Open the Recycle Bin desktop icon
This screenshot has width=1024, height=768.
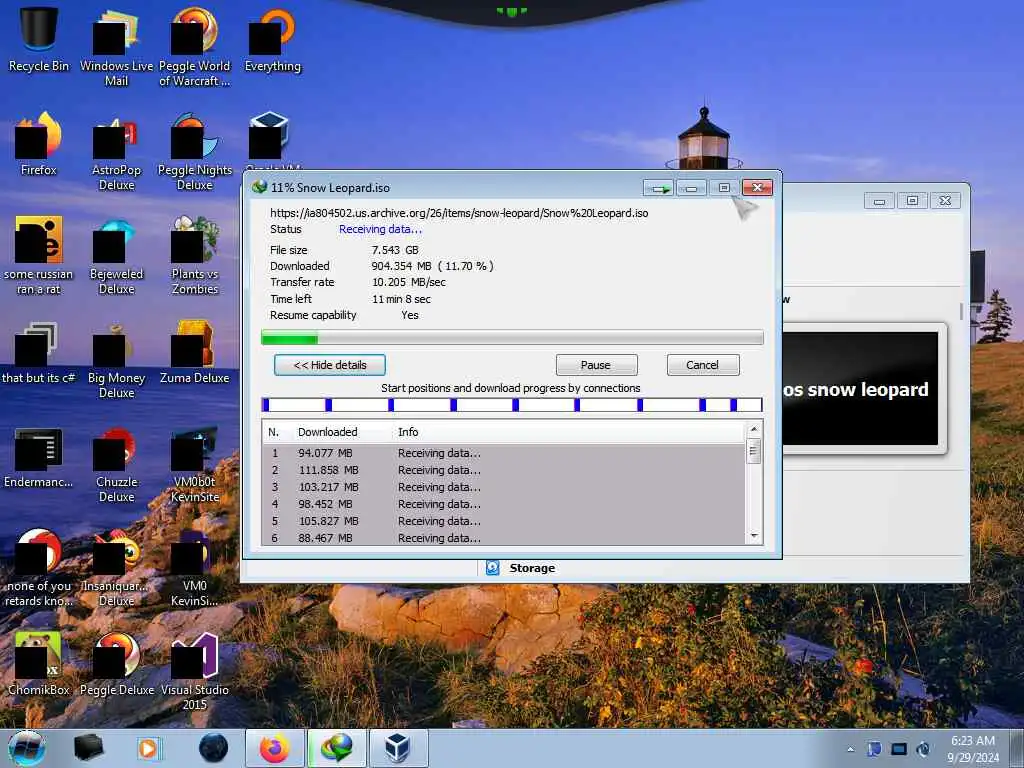click(39, 39)
